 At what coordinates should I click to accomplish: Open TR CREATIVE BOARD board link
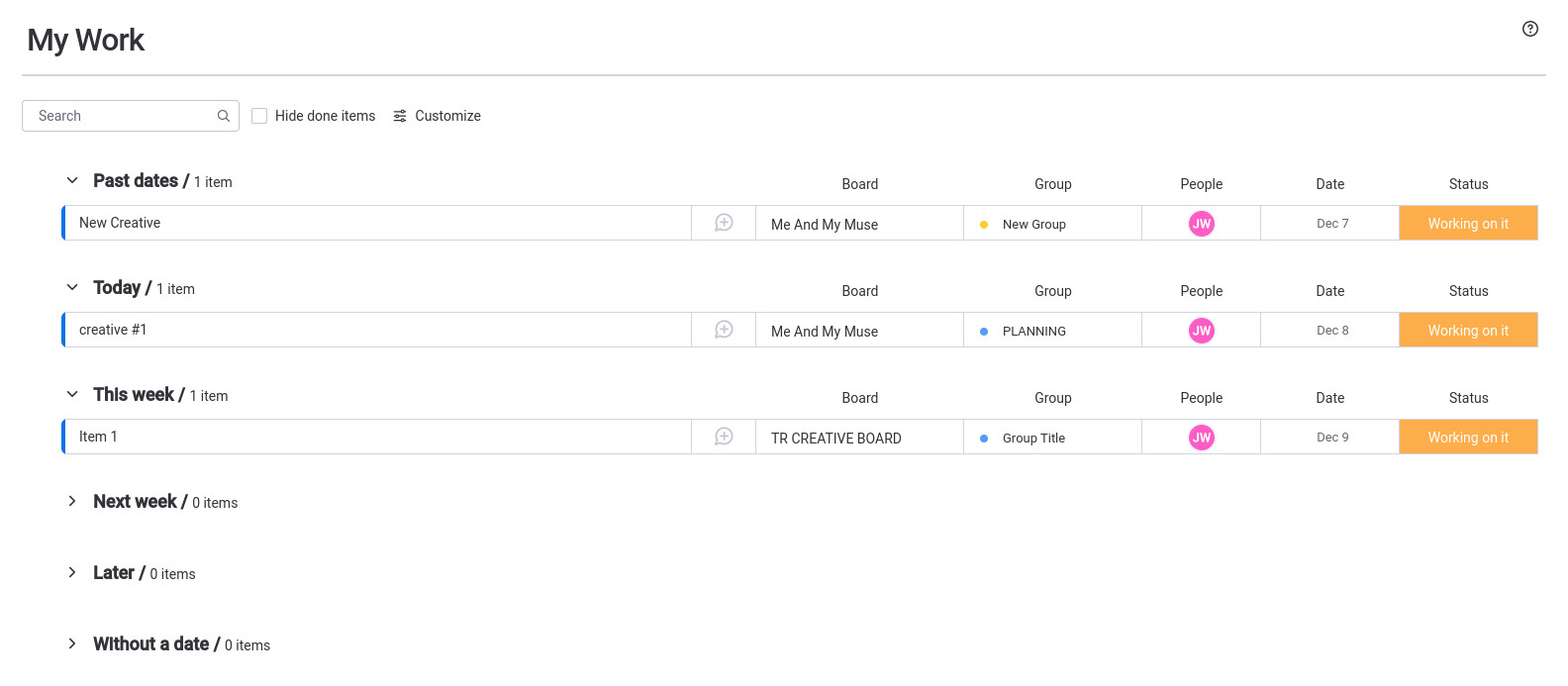(835, 438)
